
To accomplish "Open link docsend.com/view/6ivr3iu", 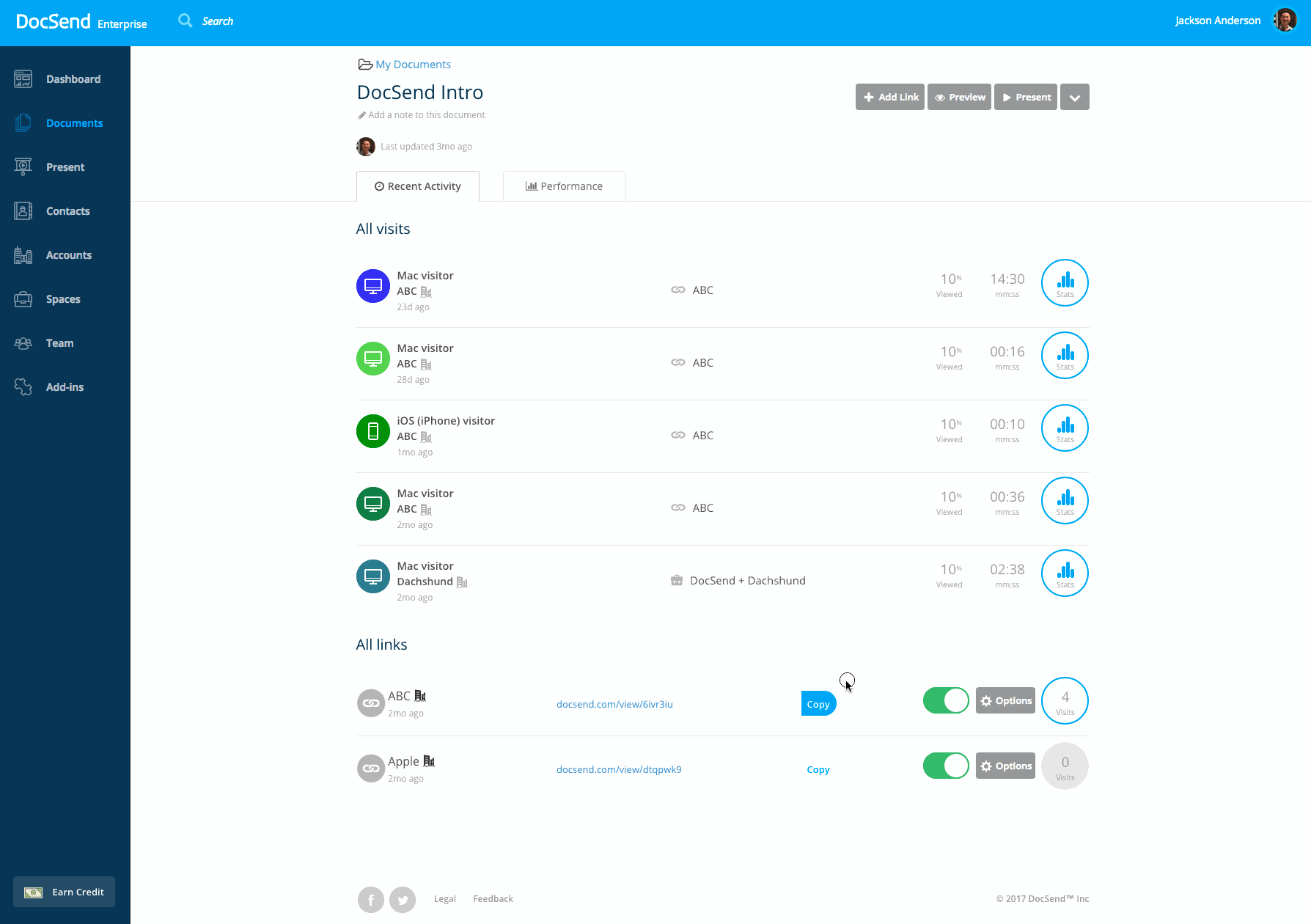I will (614, 704).
